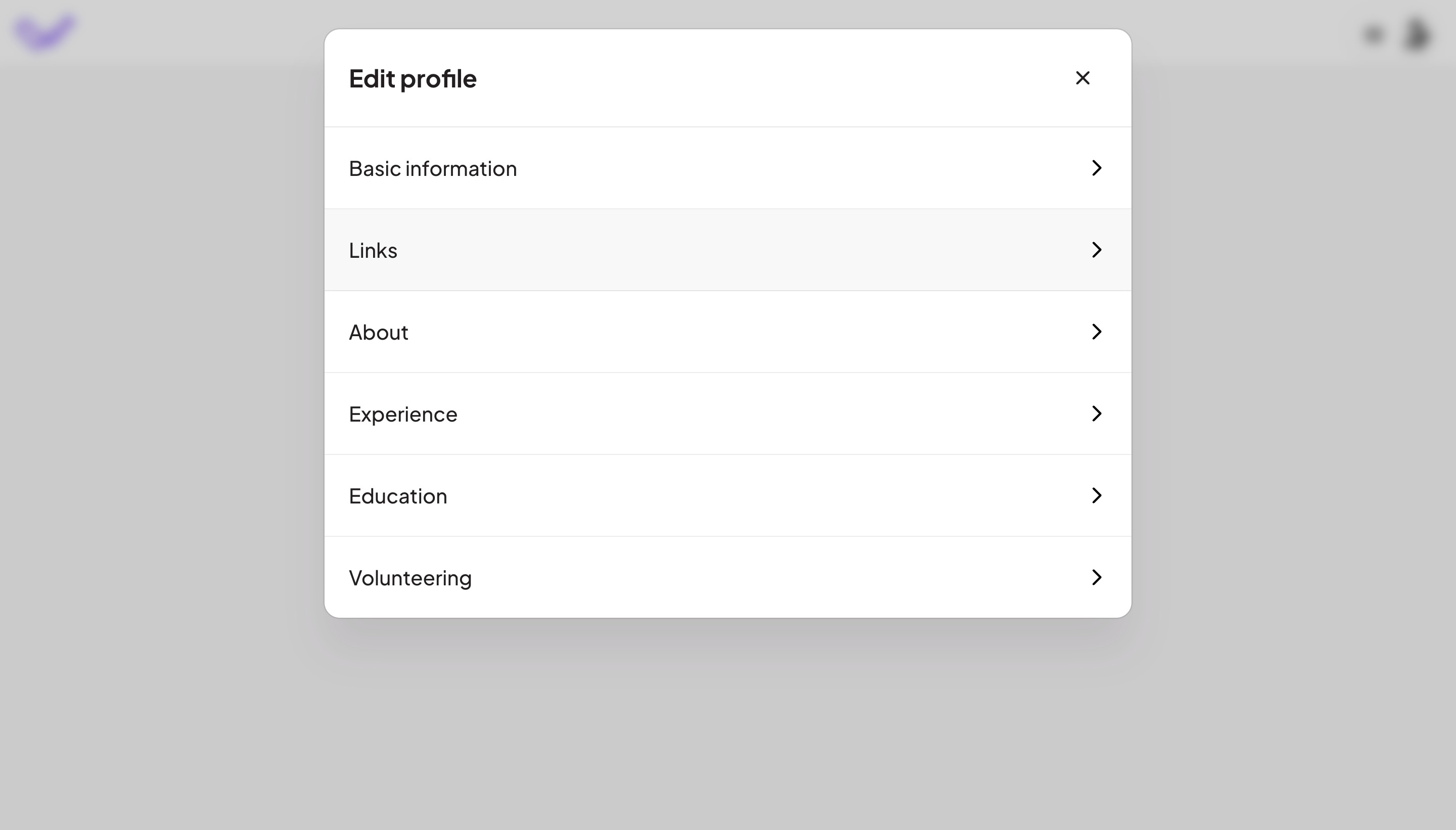Click the purple app logo
The height and width of the screenshot is (830, 1456).
pyautogui.click(x=45, y=31)
